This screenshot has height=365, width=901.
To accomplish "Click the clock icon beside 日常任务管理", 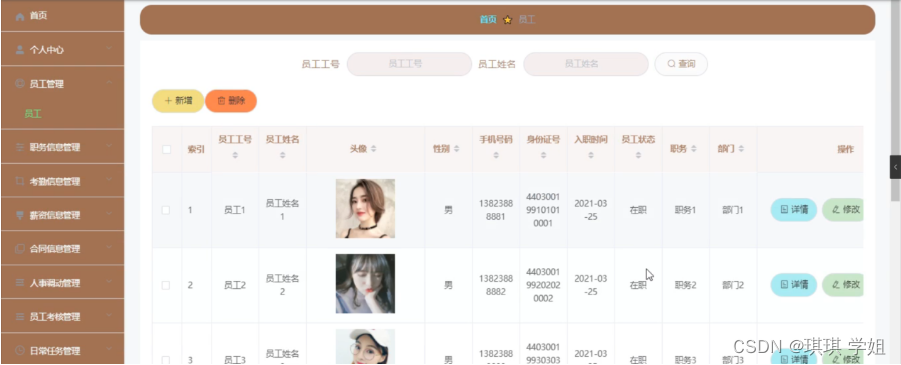I will (x=20, y=350).
